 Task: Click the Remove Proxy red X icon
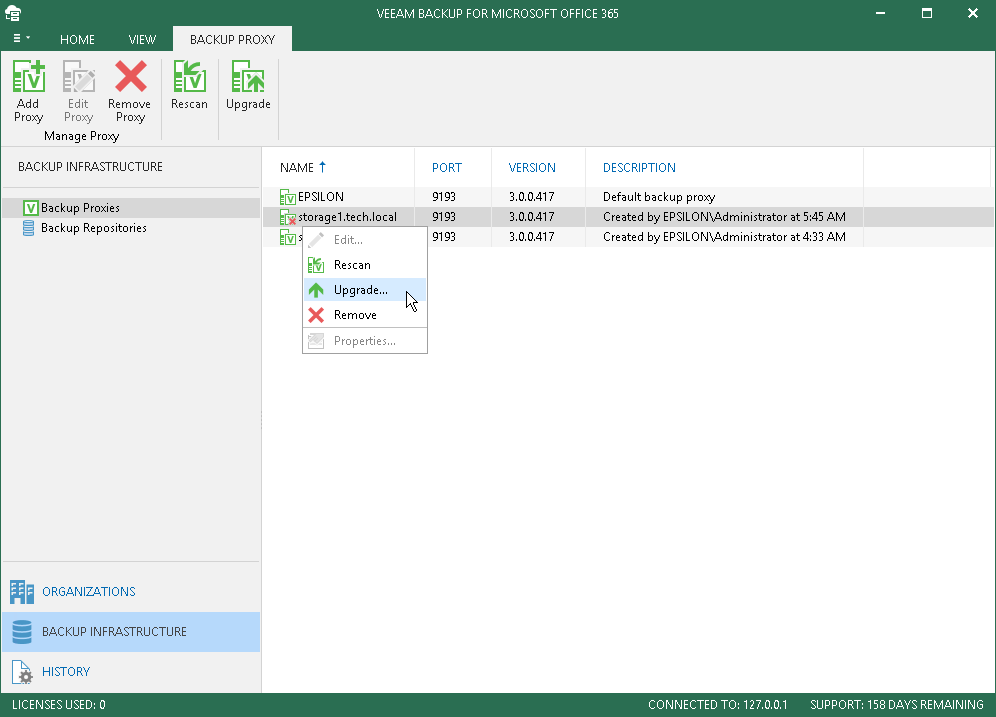(130, 77)
